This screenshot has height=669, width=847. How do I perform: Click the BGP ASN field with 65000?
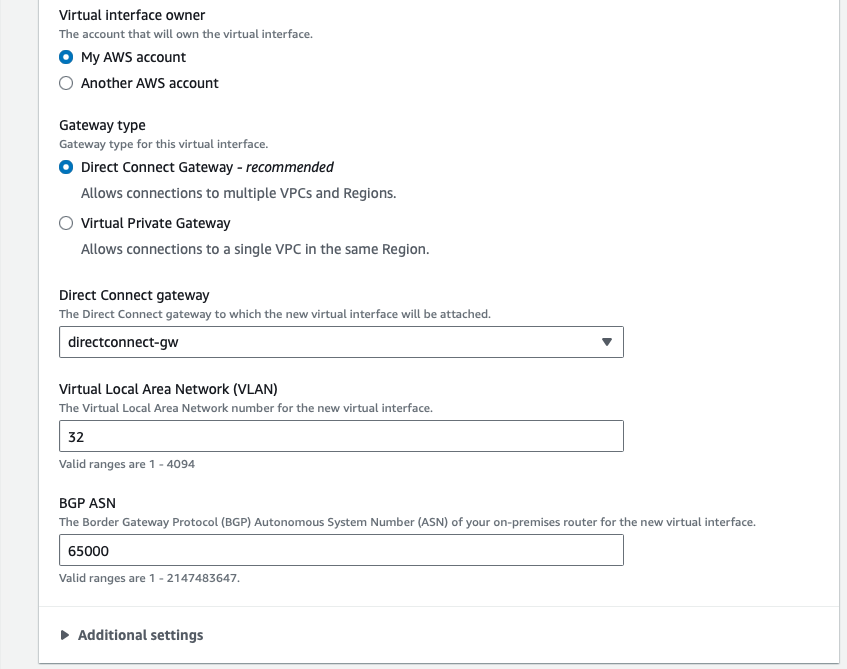coord(341,550)
